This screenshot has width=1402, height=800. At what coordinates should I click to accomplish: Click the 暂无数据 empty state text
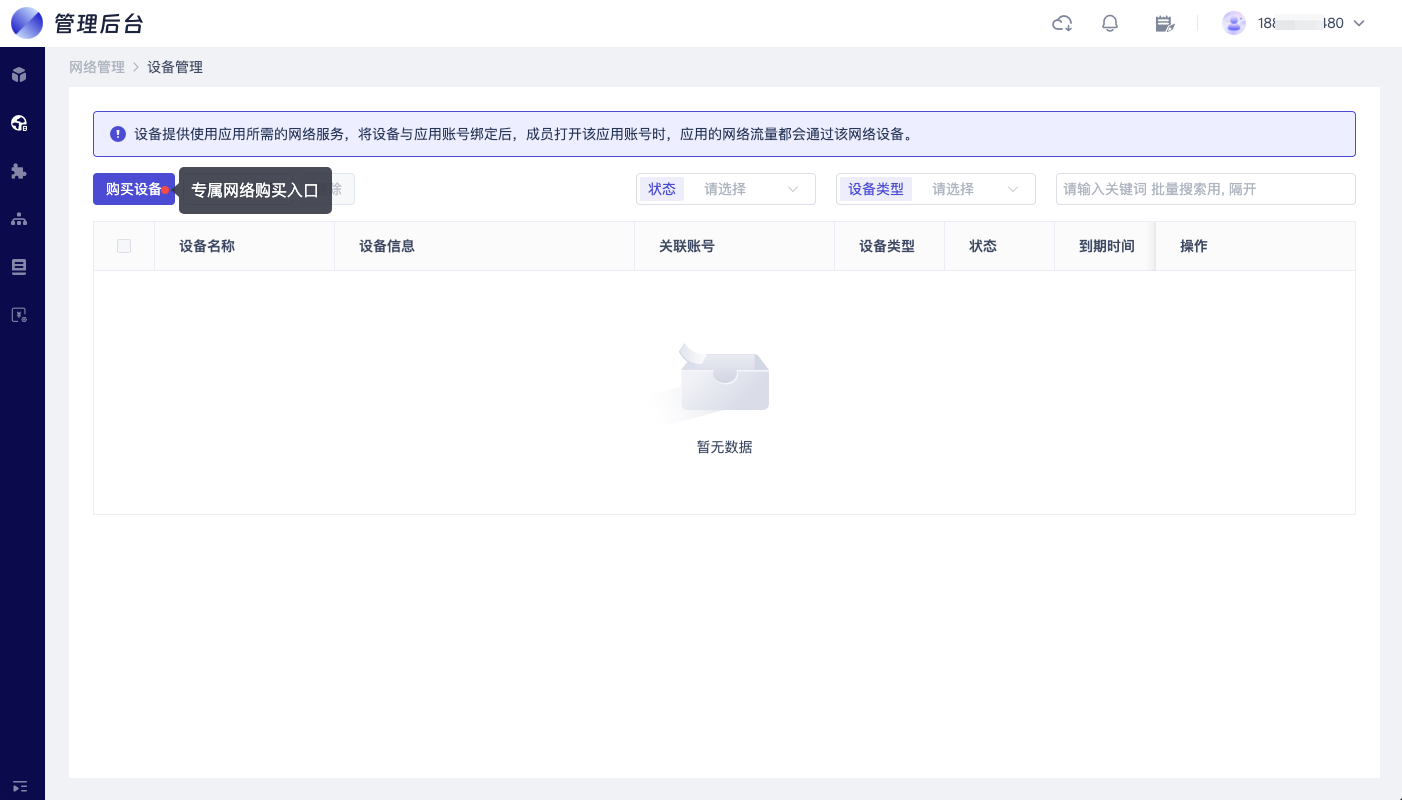[724, 447]
